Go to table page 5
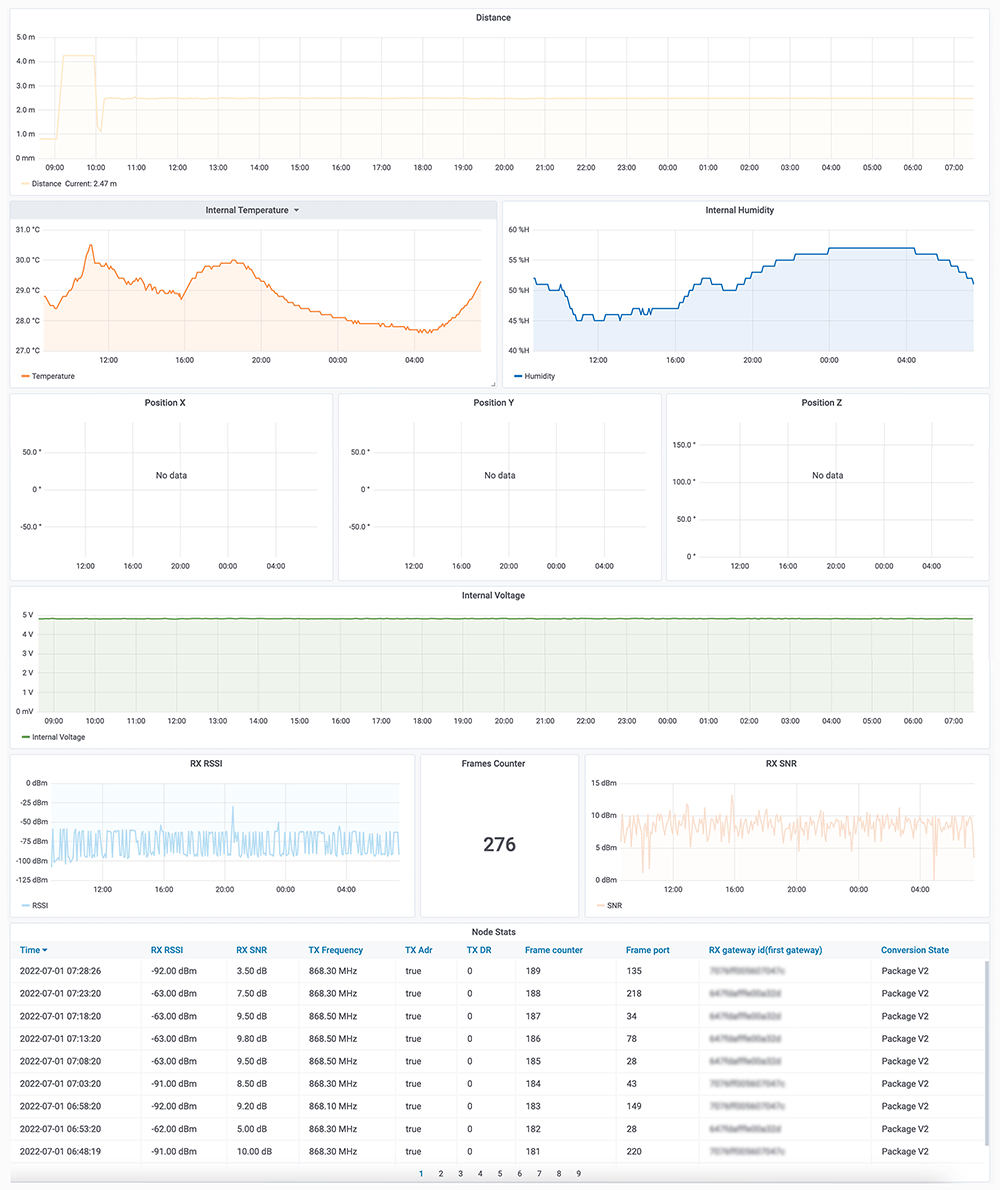This screenshot has width=1000, height=1190. click(x=500, y=1174)
